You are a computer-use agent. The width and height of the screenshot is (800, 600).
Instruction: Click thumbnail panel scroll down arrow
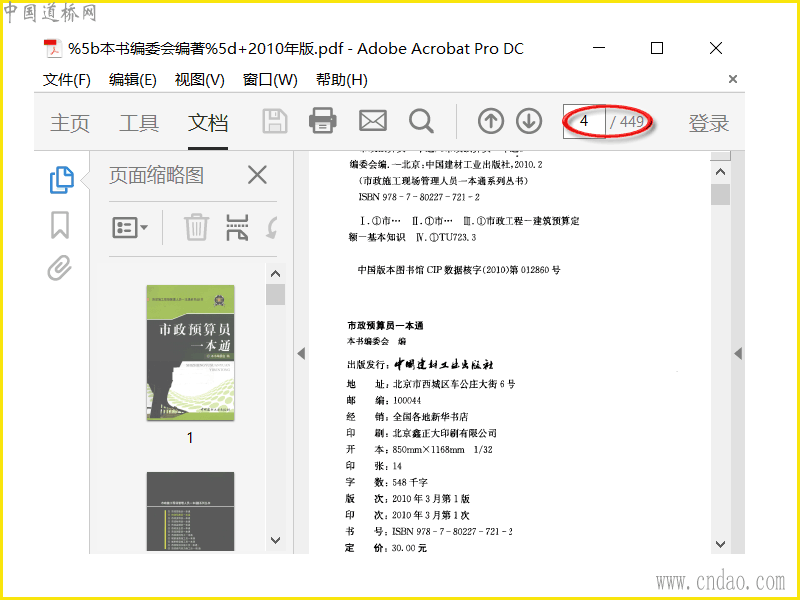click(x=276, y=540)
